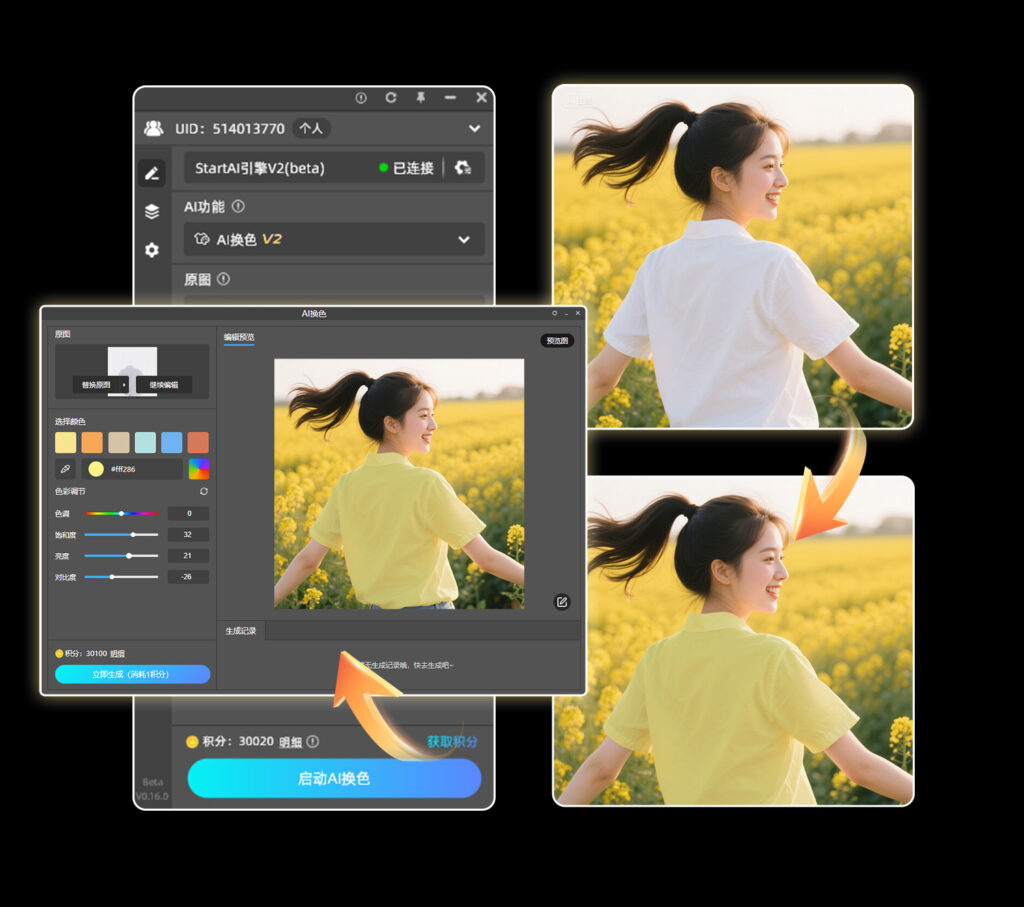This screenshot has width=1024, height=907.
Task: Choose the light teal color swatch
Action: 145,442
